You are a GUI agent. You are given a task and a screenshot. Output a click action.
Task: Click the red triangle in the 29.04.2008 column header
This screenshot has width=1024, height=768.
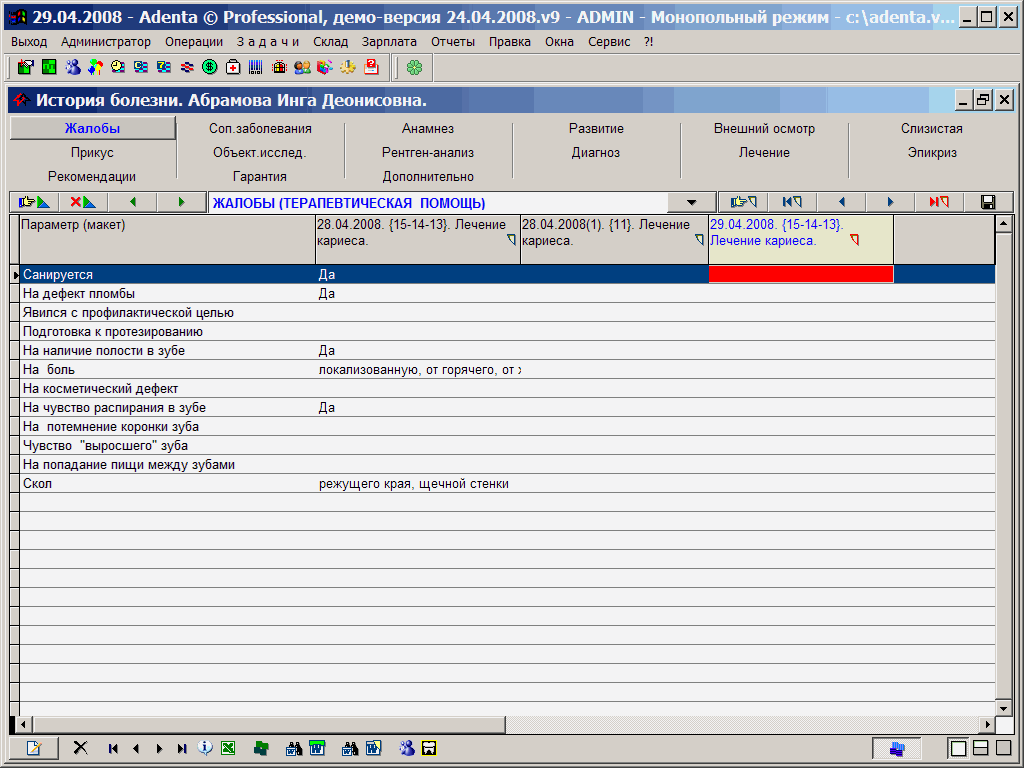(855, 240)
